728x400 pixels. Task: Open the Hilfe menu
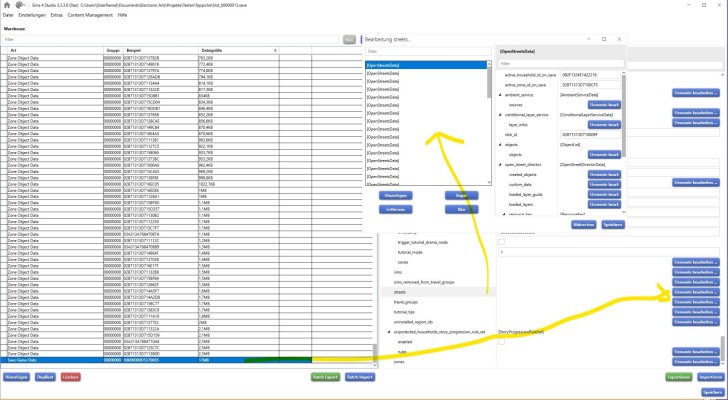pos(123,15)
